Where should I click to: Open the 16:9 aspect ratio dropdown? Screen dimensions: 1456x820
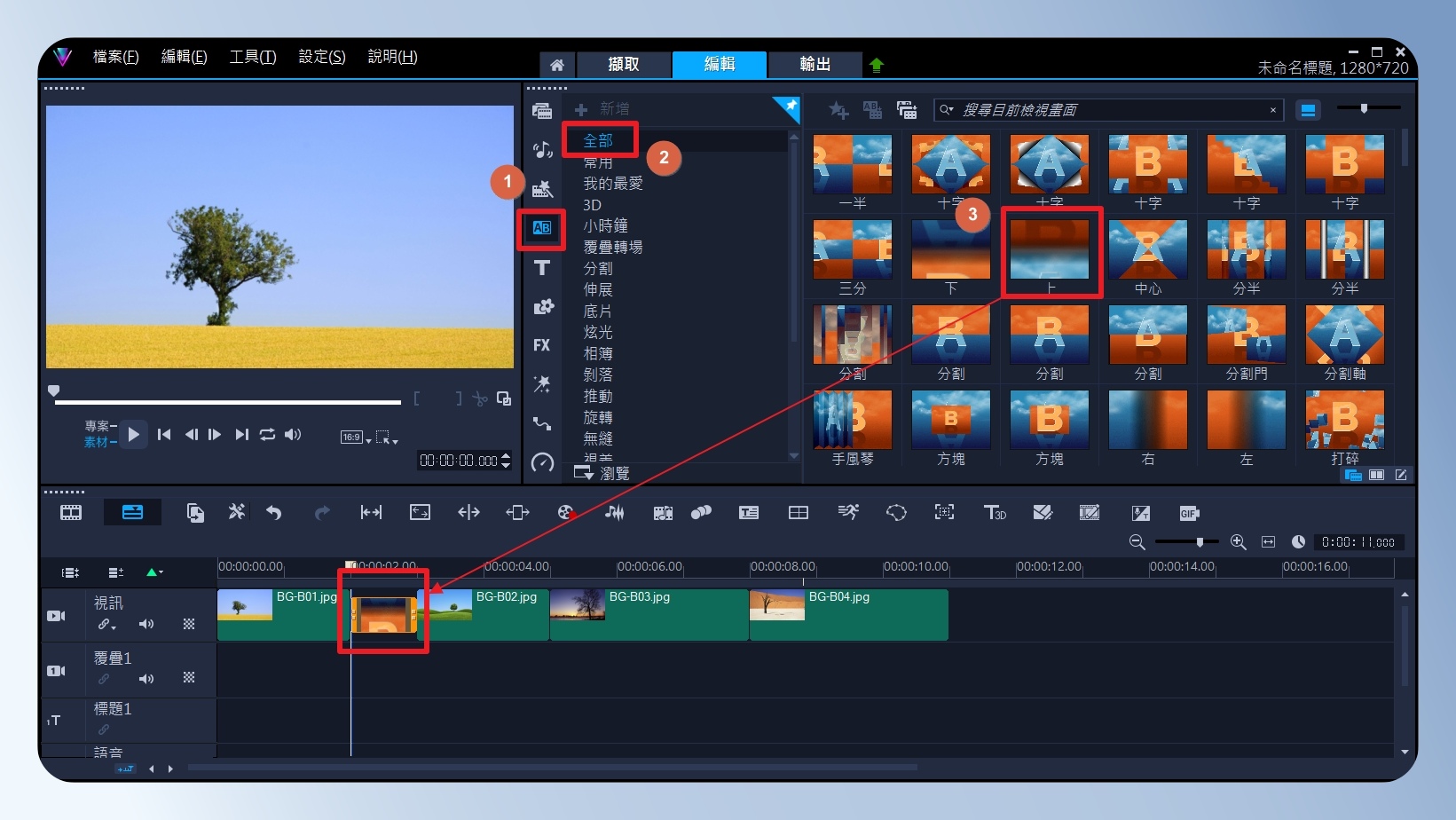tap(356, 437)
